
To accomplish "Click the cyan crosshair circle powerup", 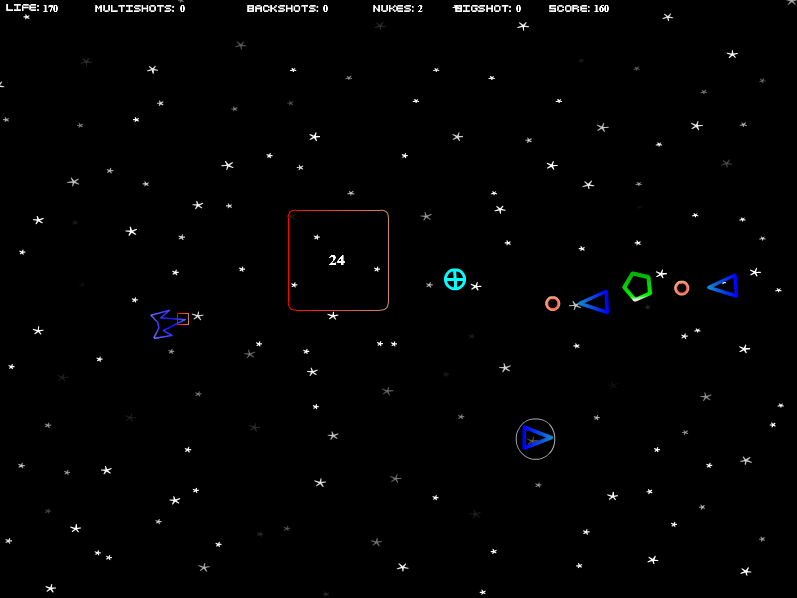I will [455, 279].
